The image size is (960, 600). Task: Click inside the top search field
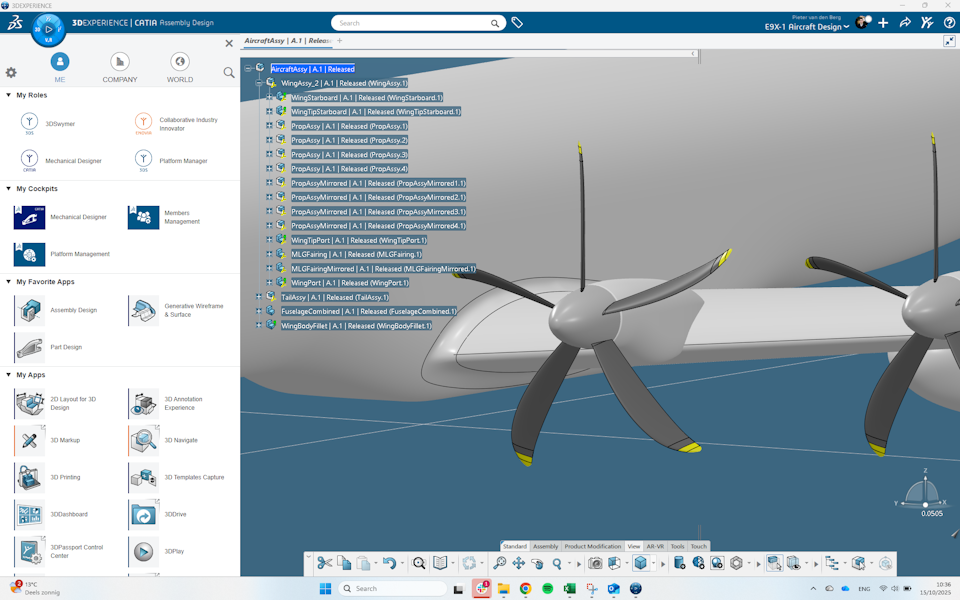click(410, 21)
